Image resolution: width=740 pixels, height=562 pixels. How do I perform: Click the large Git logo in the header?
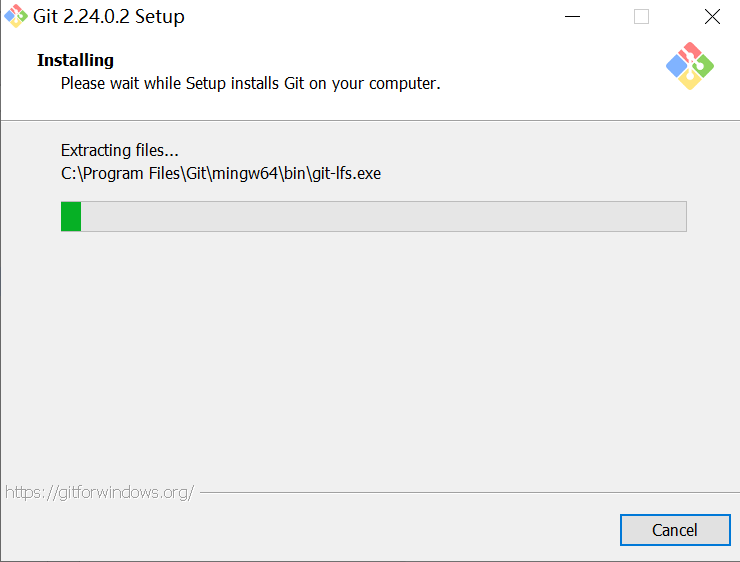point(690,66)
